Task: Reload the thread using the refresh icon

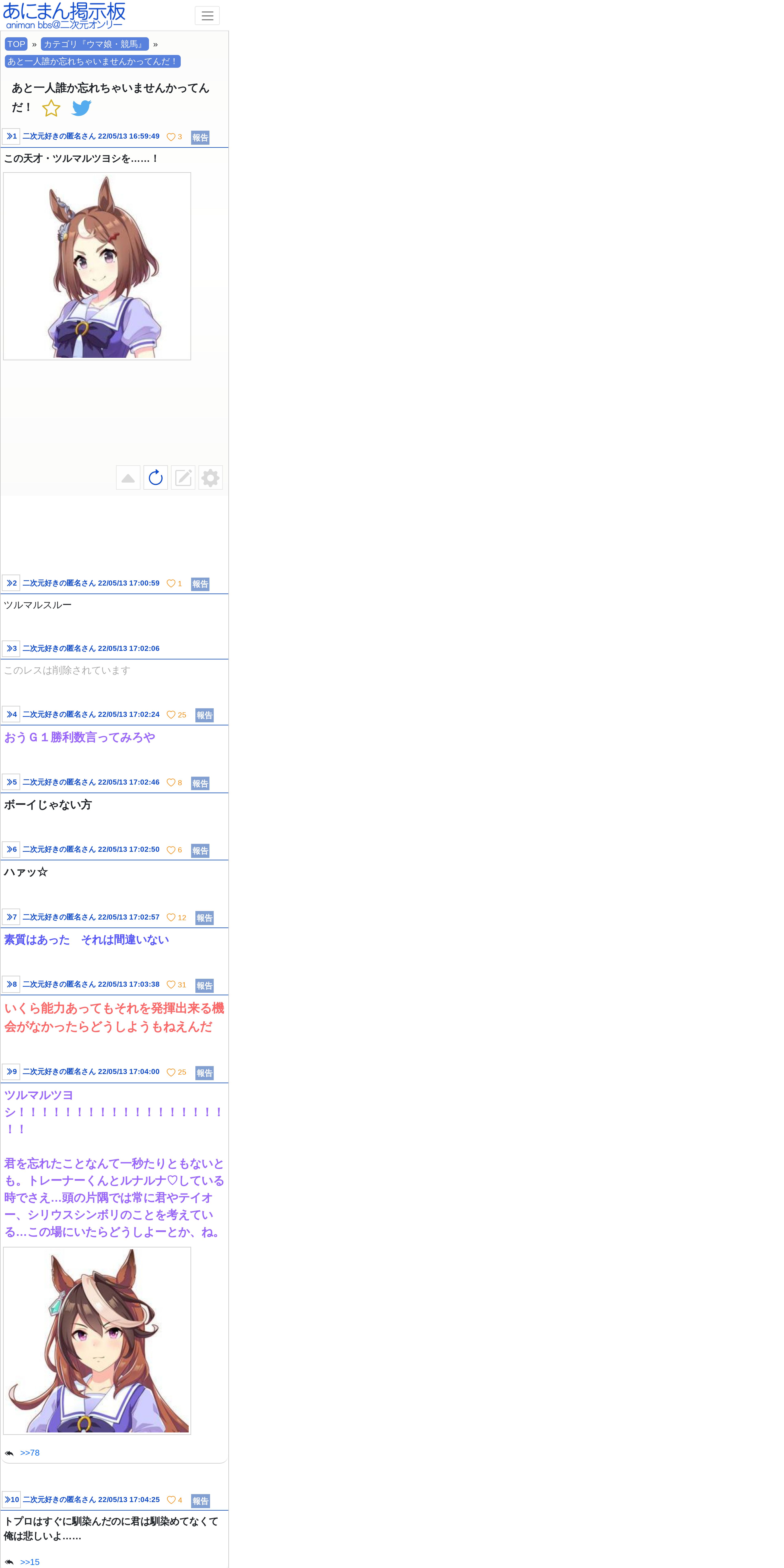Action: [156, 478]
